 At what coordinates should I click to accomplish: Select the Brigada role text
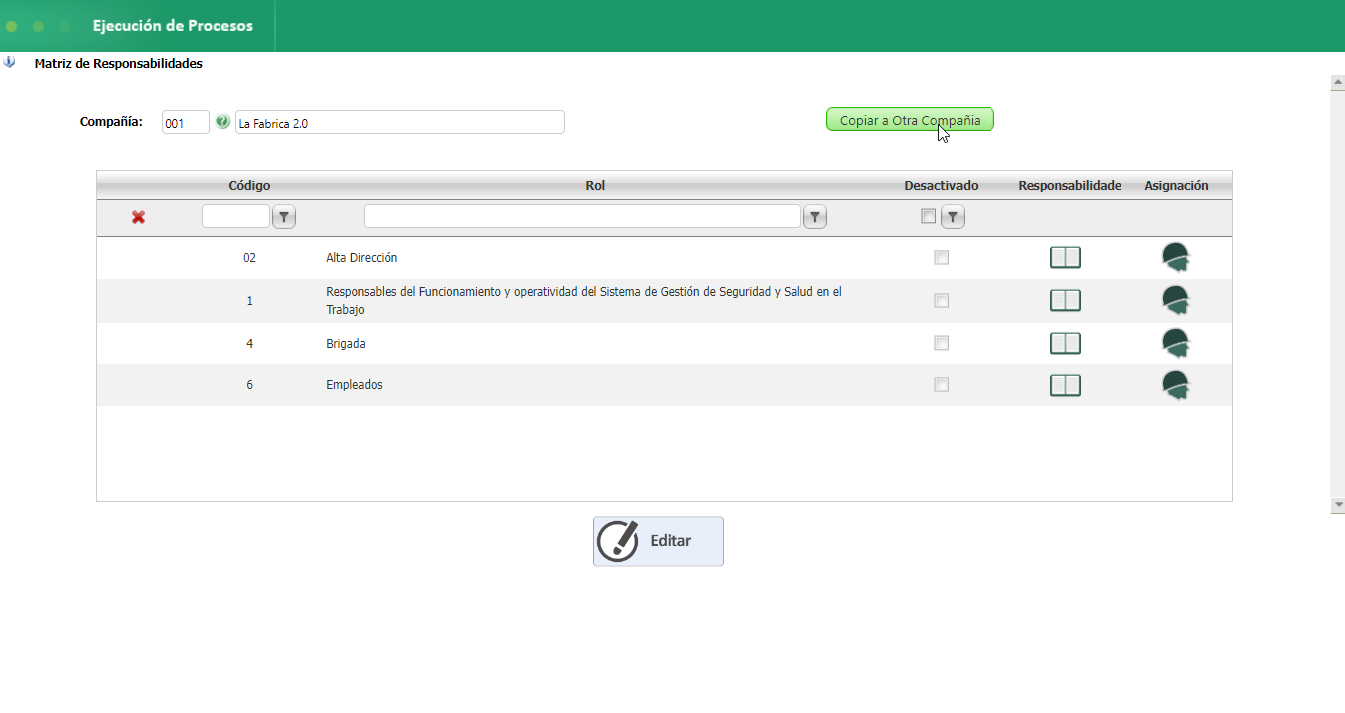click(346, 344)
